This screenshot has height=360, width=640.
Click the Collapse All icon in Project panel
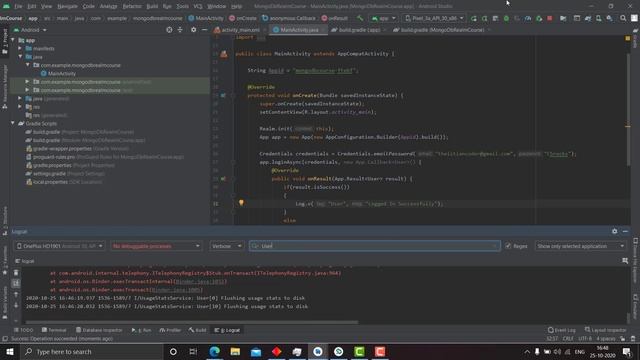(x=180, y=30)
